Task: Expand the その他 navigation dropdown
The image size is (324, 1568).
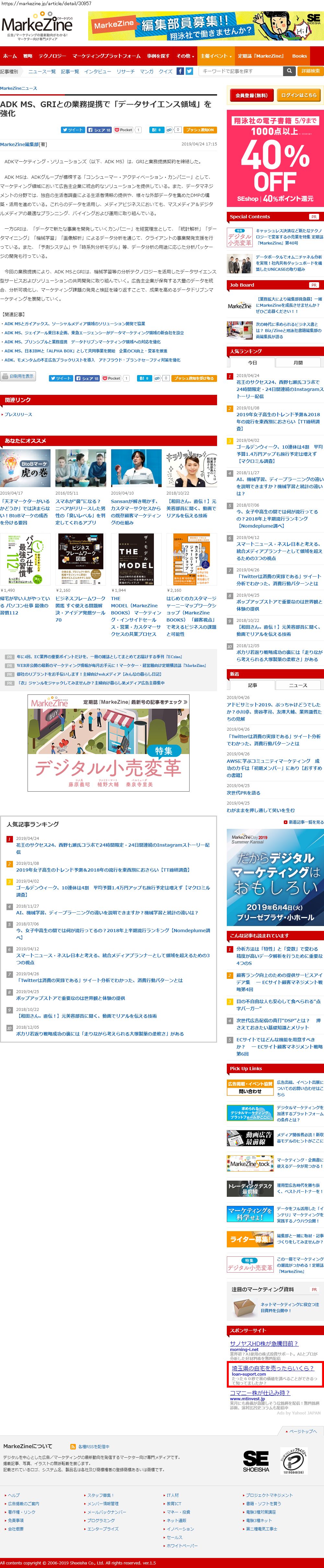Action: [184, 56]
